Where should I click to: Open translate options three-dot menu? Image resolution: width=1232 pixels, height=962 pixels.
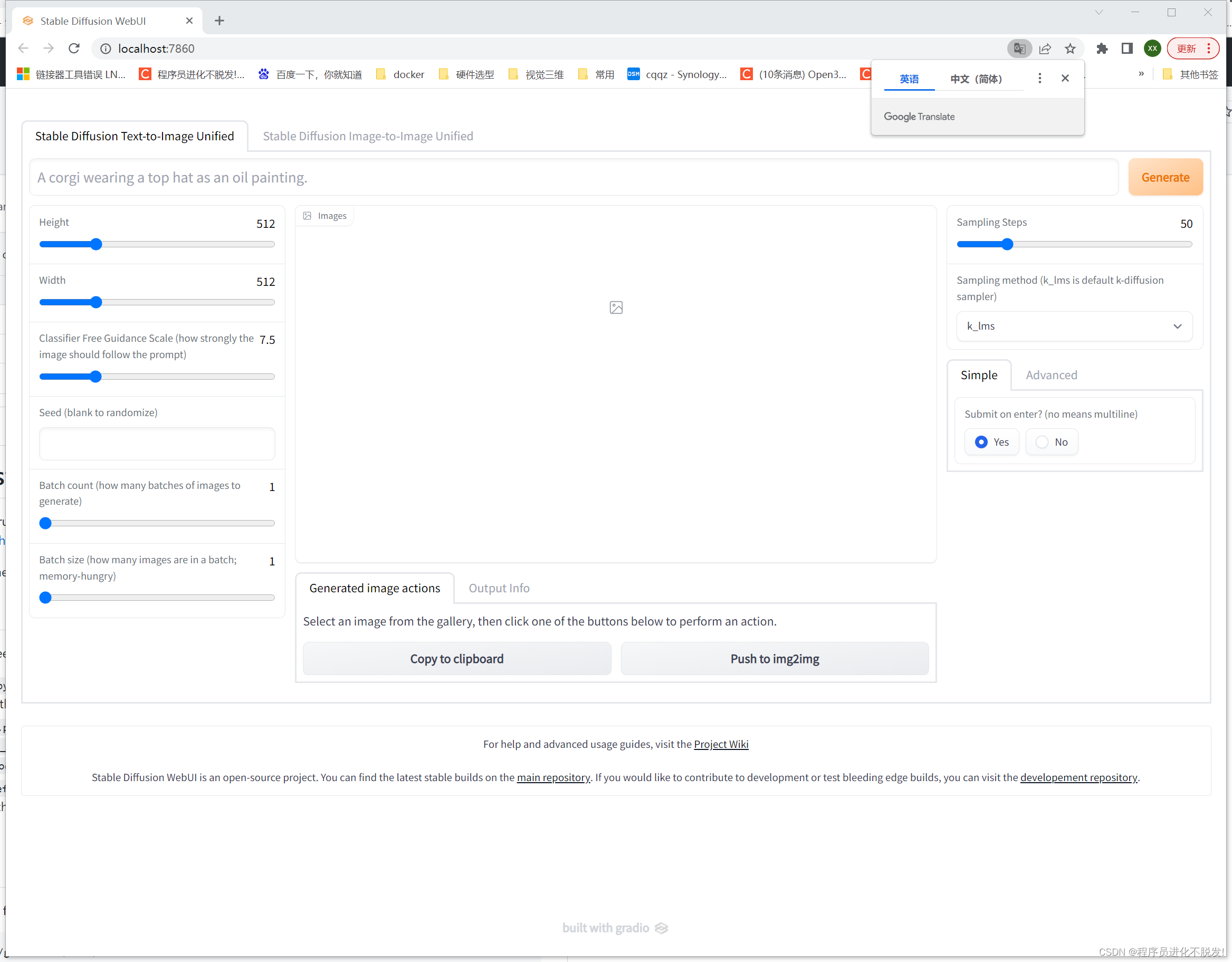[x=1039, y=78]
